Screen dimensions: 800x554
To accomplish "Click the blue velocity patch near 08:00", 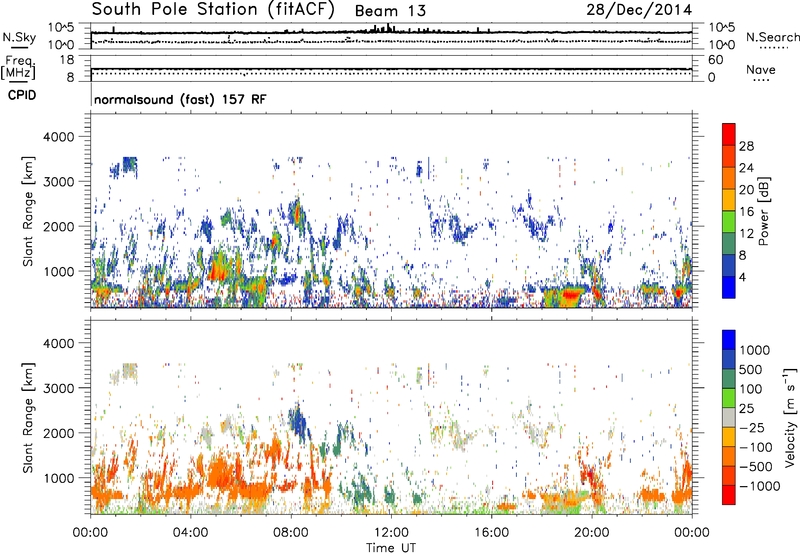I will tap(298, 422).
